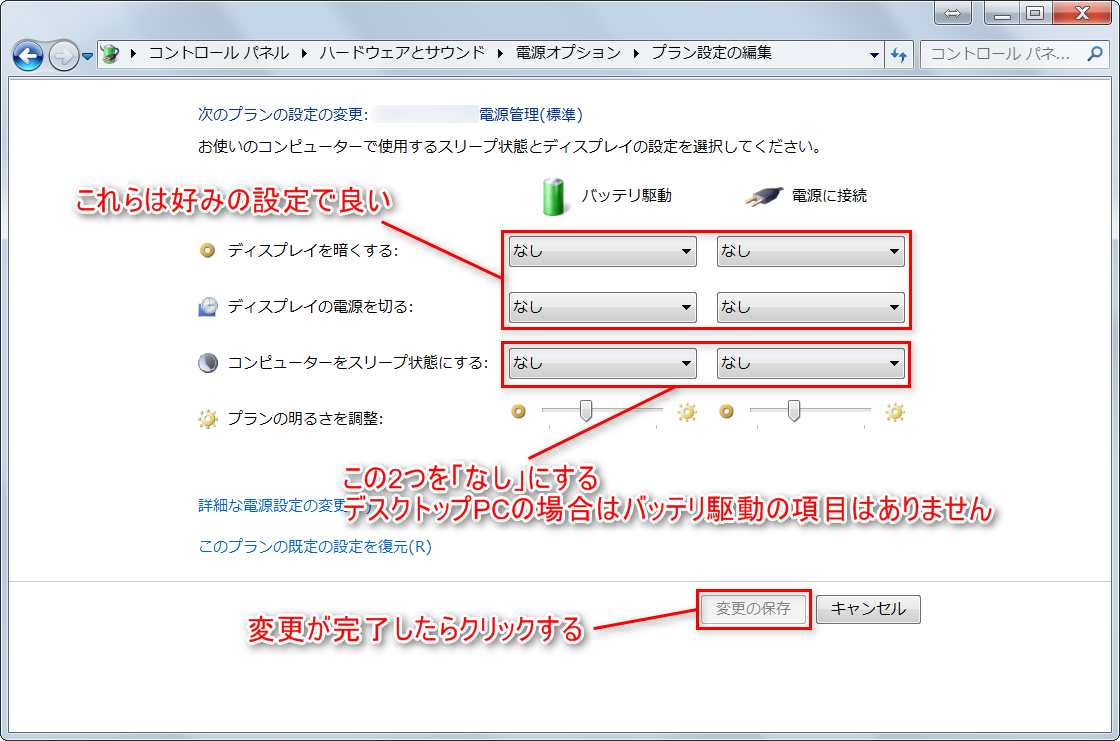The height and width of the screenshot is (741, 1120).
Task: Click high brightness sun of plugged-in slider
Action: (x=894, y=412)
